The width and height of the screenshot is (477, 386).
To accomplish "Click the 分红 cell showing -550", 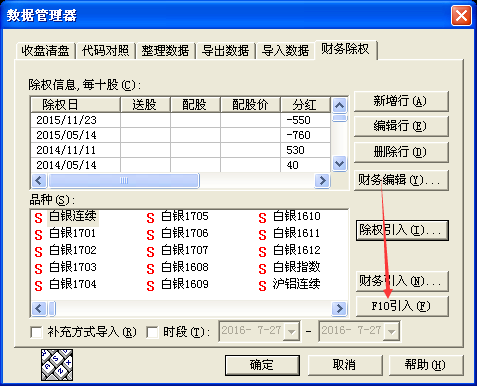I will coord(306,120).
